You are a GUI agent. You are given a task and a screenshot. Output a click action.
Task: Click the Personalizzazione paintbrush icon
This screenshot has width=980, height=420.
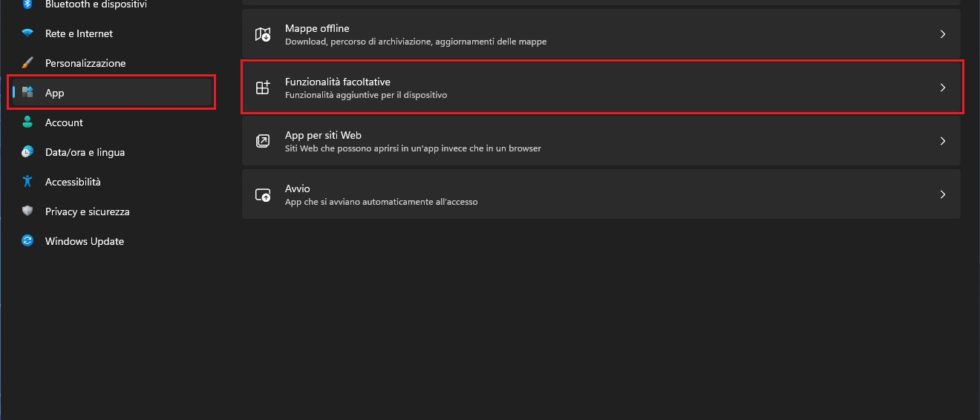click(x=27, y=63)
